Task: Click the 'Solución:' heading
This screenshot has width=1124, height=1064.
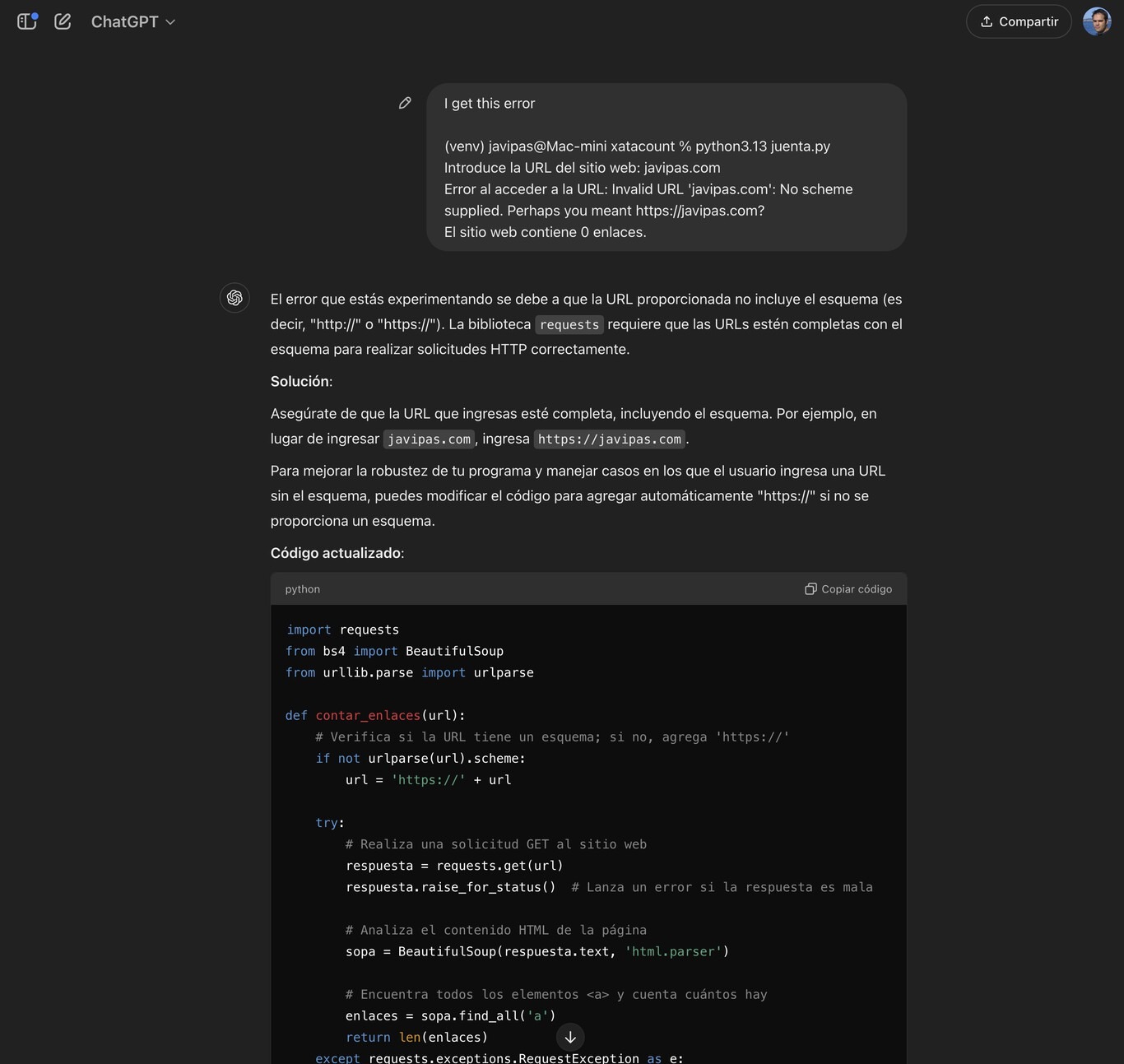Action: pyautogui.click(x=301, y=382)
